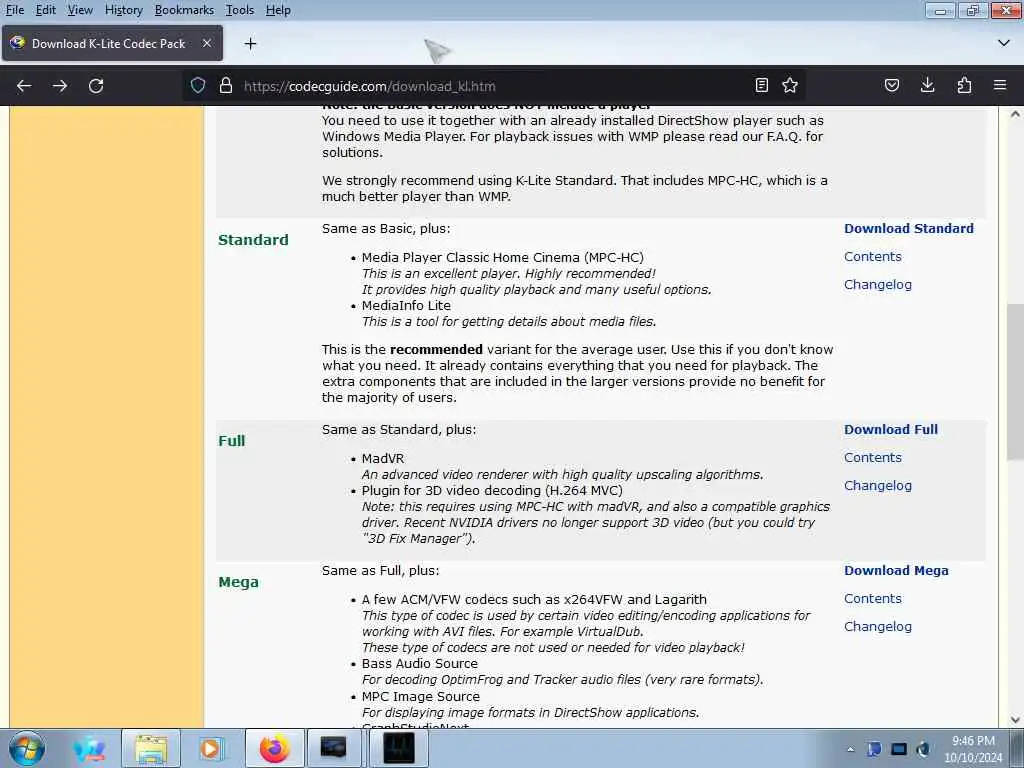This screenshot has width=1024, height=768.
Task: Open the black window taskbar app
Action: pyautogui.click(x=398, y=748)
